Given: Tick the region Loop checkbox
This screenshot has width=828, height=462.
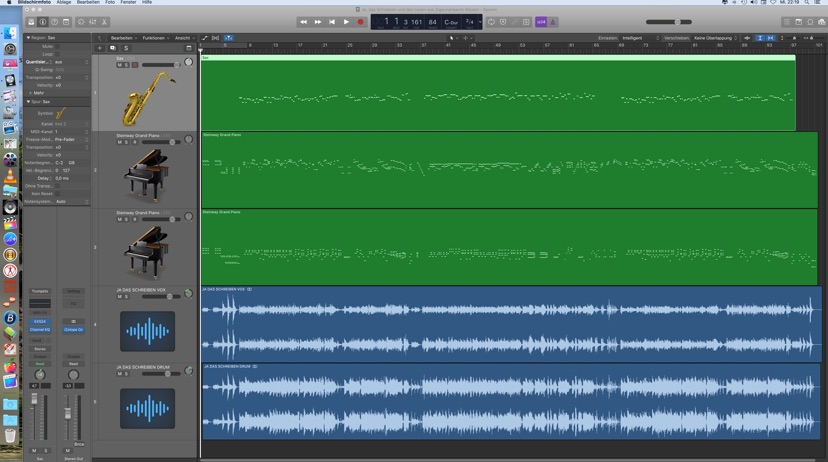Looking at the screenshot, I should [x=57, y=54].
